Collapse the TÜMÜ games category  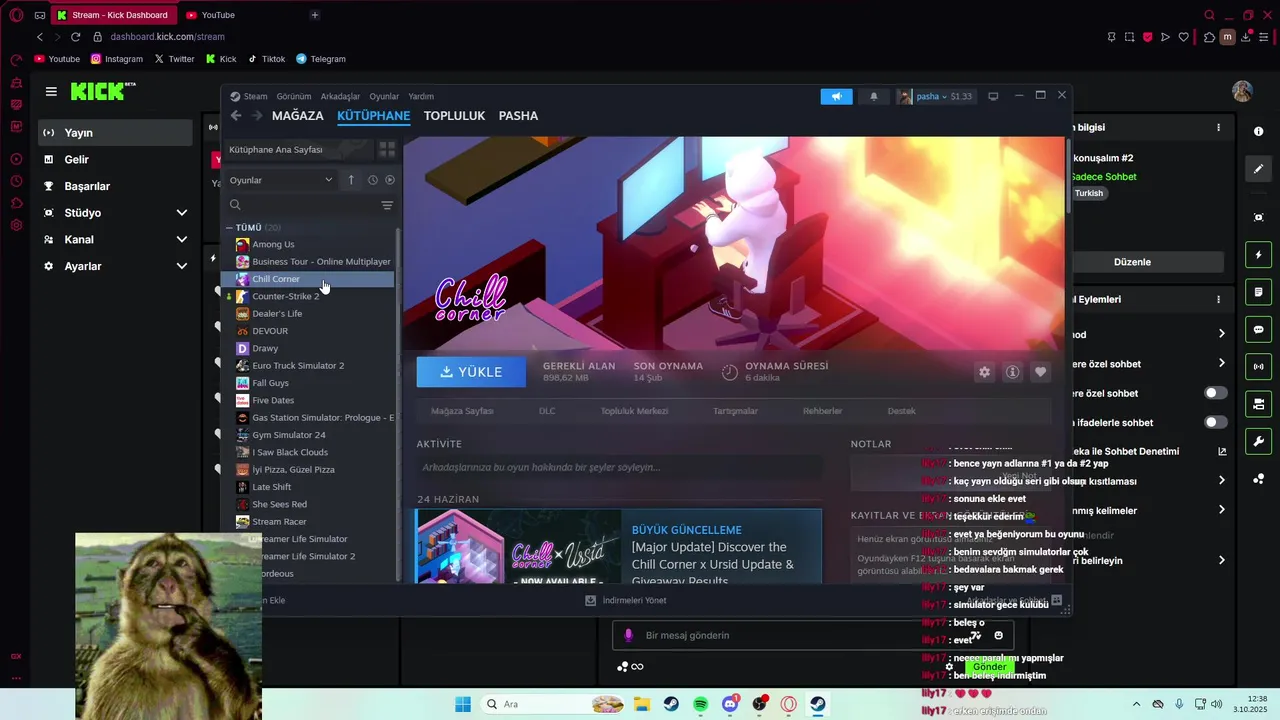tap(229, 228)
